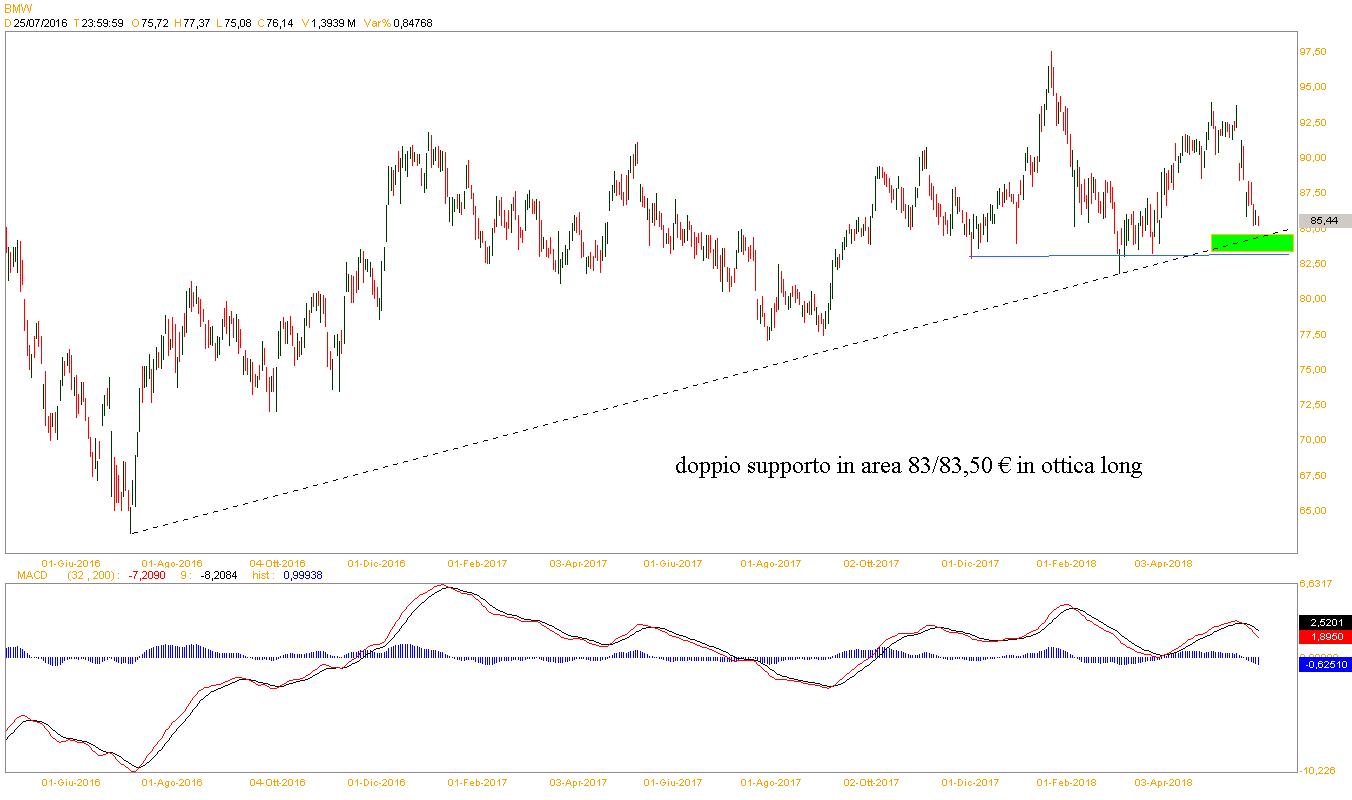Click the BMW ticker title
Image resolution: width=1352 pixels, height=800 pixels.
[18, 6]
